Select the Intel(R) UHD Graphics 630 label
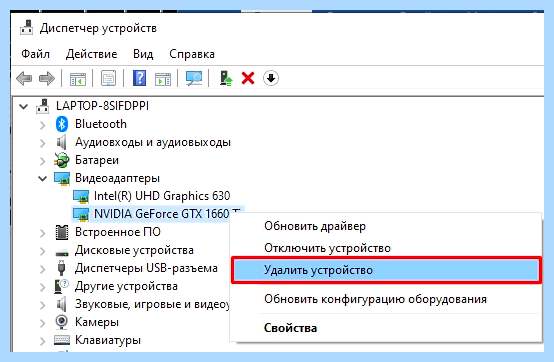 coord(162,196)
